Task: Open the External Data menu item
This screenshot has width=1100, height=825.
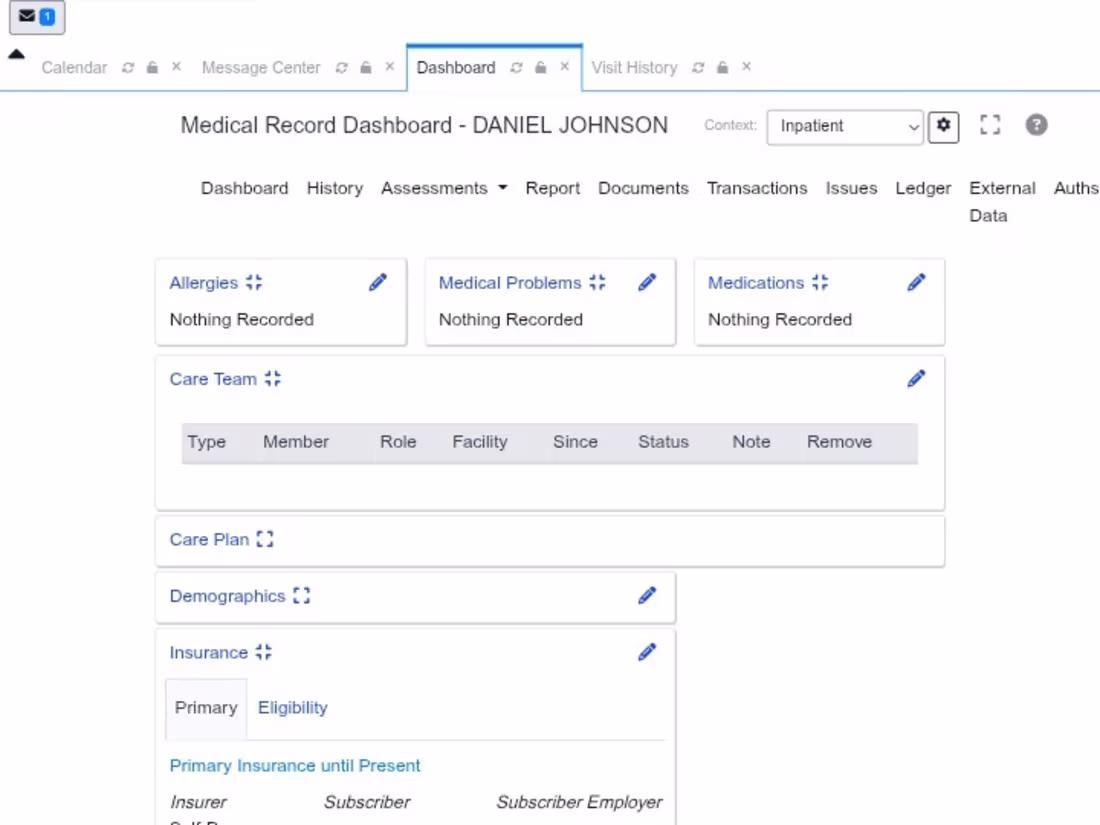Action: [1002, 201]
